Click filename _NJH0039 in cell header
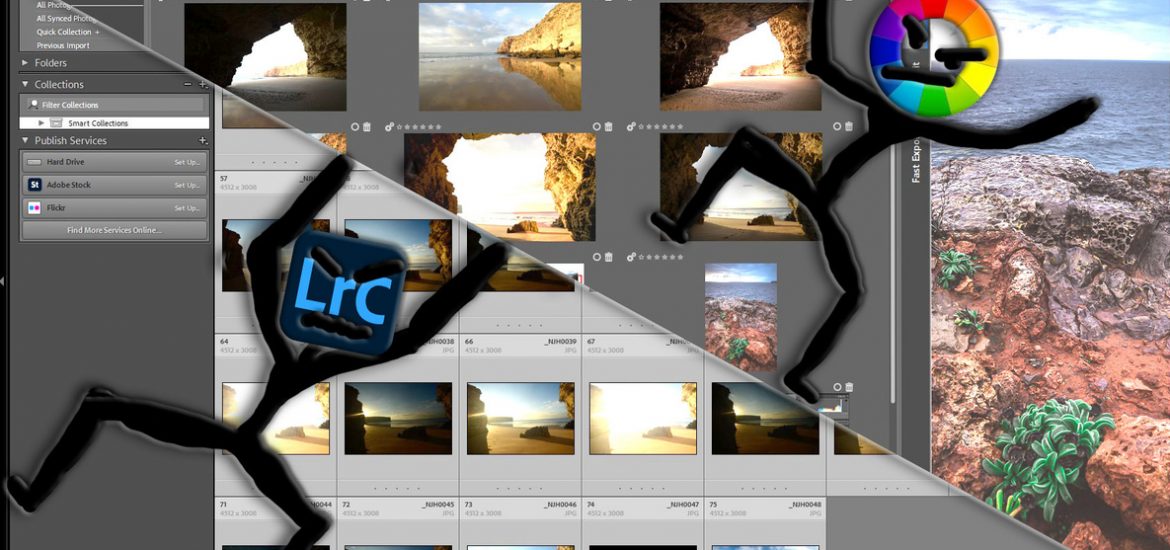The image size is (1170, 550). click(x=560, y=341)
